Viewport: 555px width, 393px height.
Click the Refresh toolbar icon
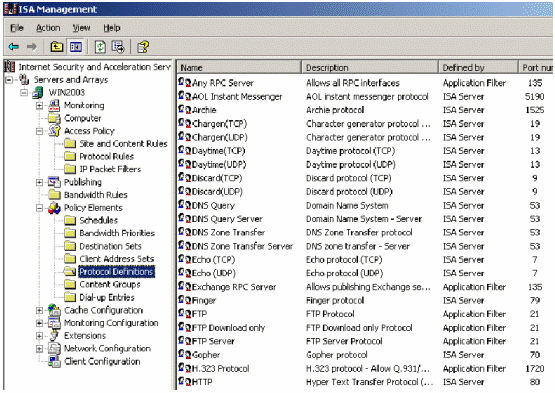(x=100, y=46)
